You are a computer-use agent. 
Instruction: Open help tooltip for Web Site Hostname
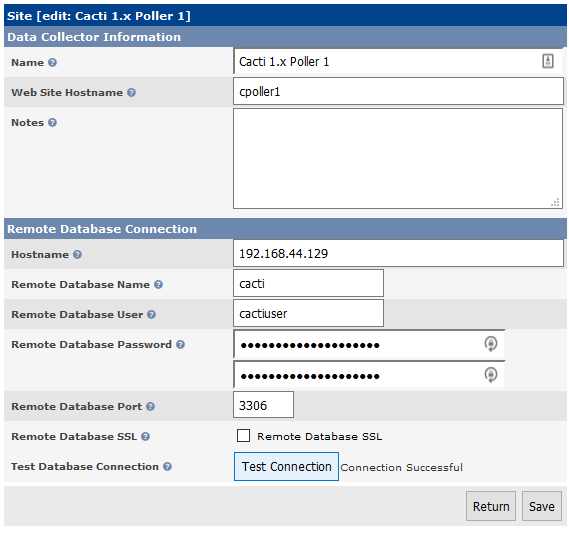[x=131, y=93]
